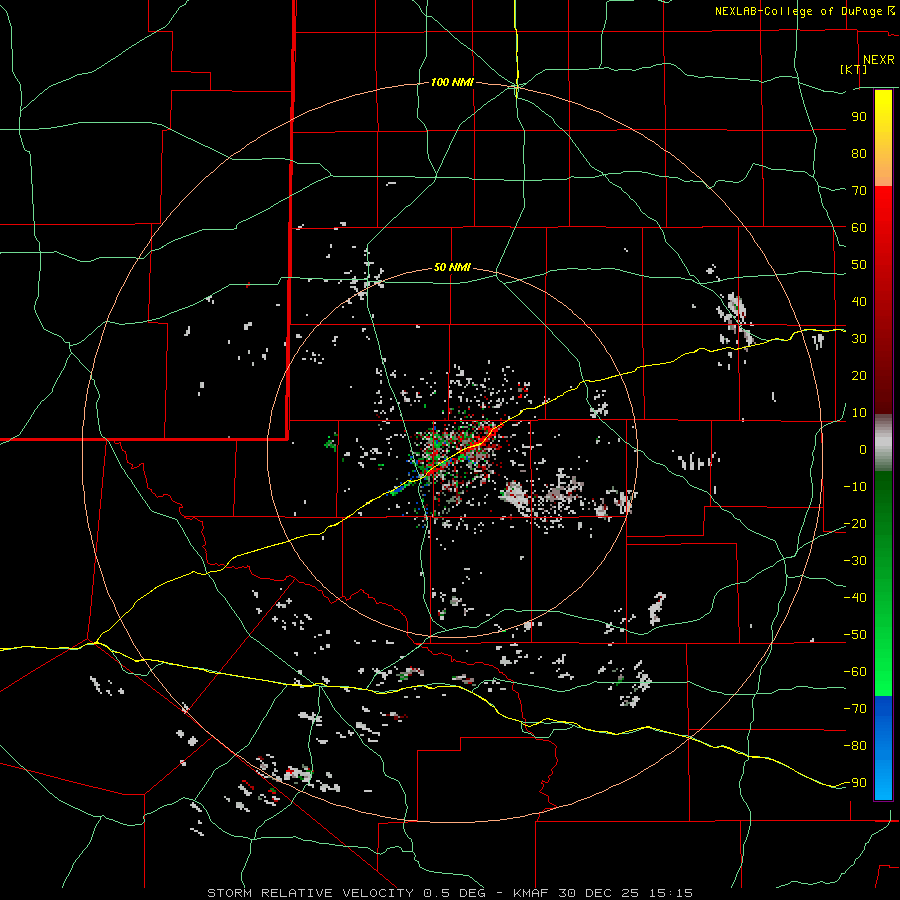Image resolution: width=900 pixels, height=900 pixels.
Task: Click the positive 10 value on velocity scale
Action: (859, 413)
